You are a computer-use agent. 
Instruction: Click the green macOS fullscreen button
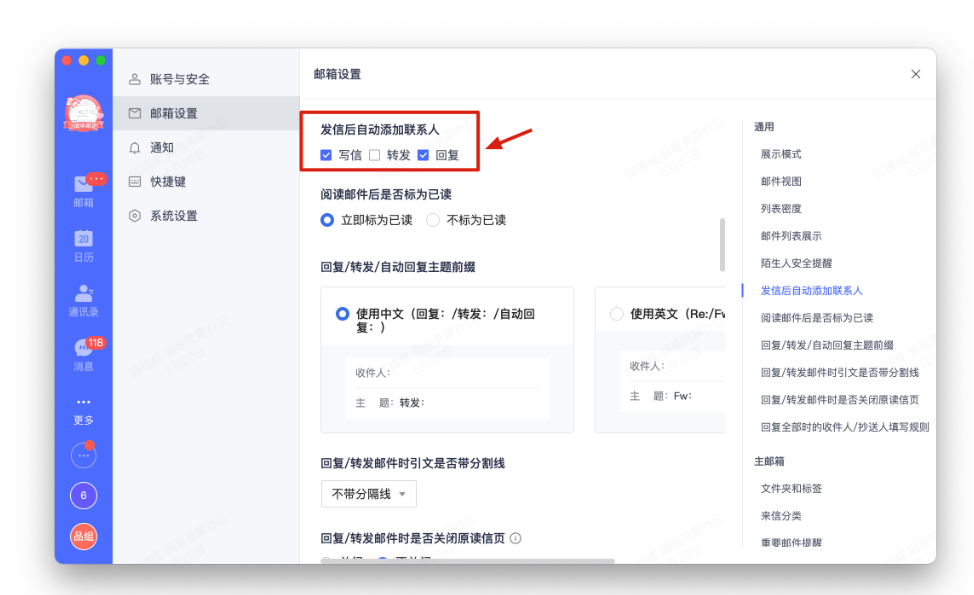click(x=101, y=60)
